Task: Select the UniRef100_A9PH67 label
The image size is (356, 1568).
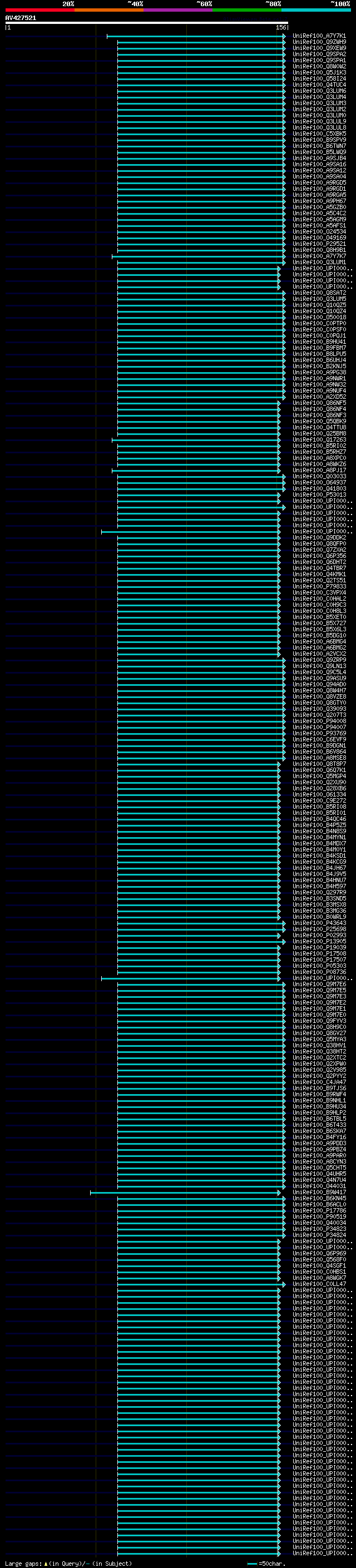Action: tap(319, 201)
